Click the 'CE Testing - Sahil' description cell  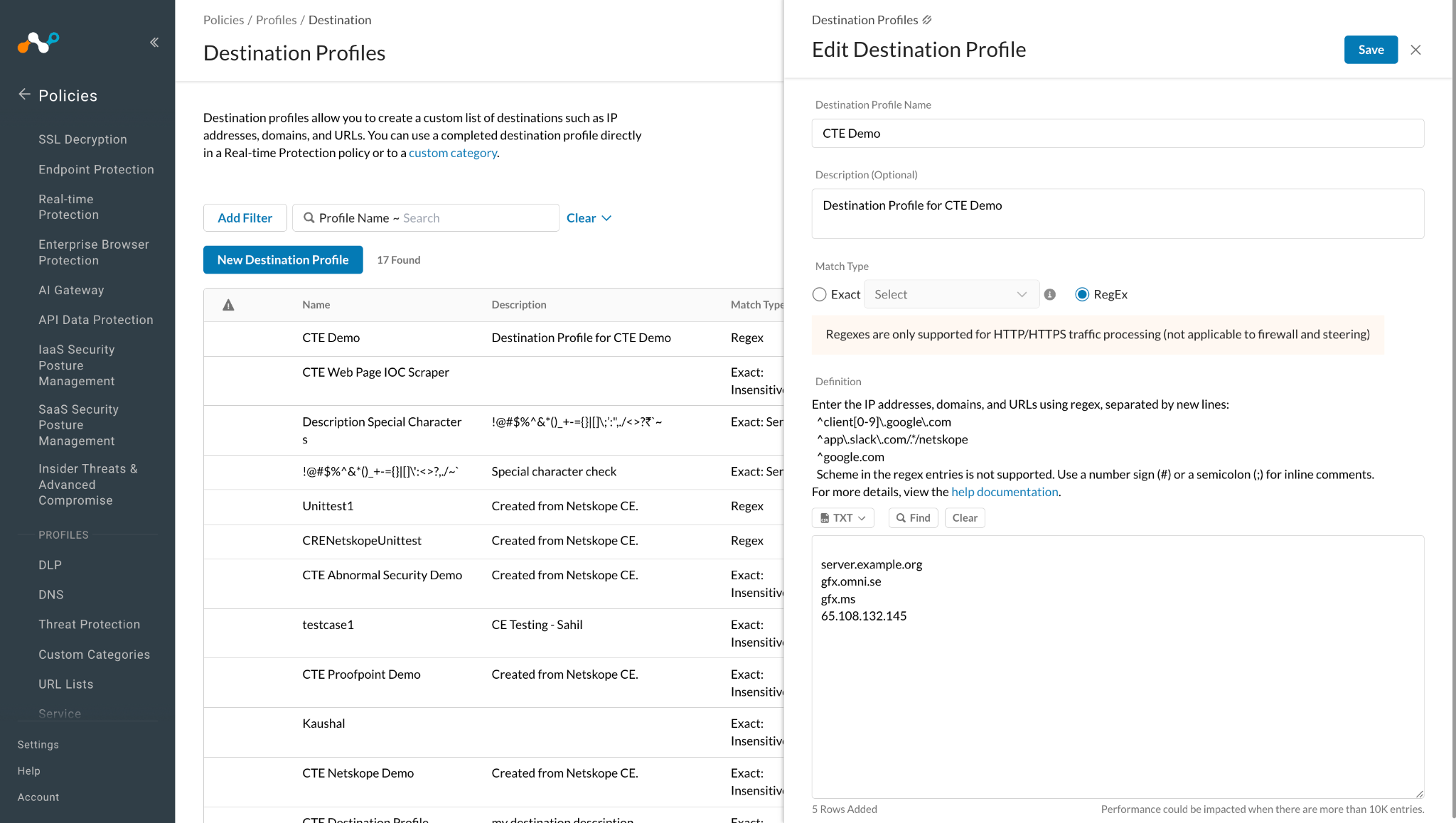[537, 625]
